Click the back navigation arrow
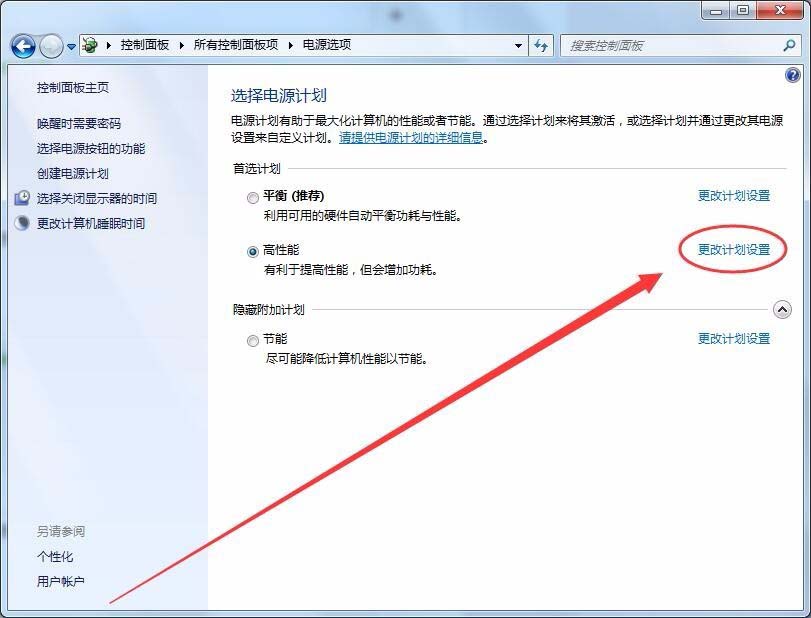The width and height of the screenshot is (811, 618). 22,45
